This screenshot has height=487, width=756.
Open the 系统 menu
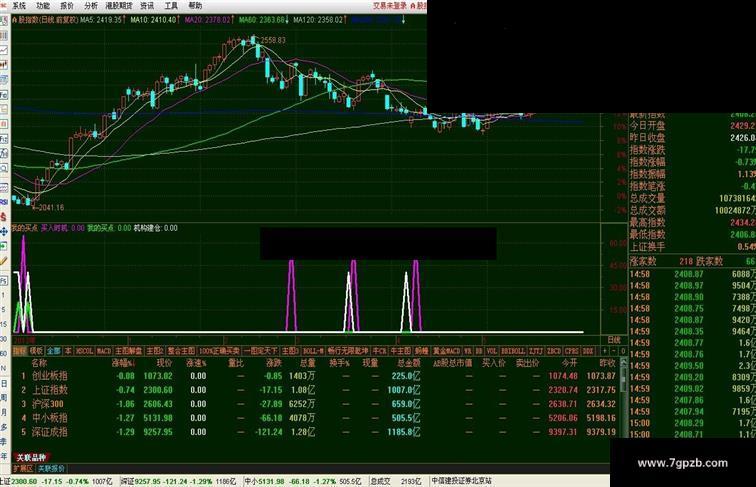19,6
